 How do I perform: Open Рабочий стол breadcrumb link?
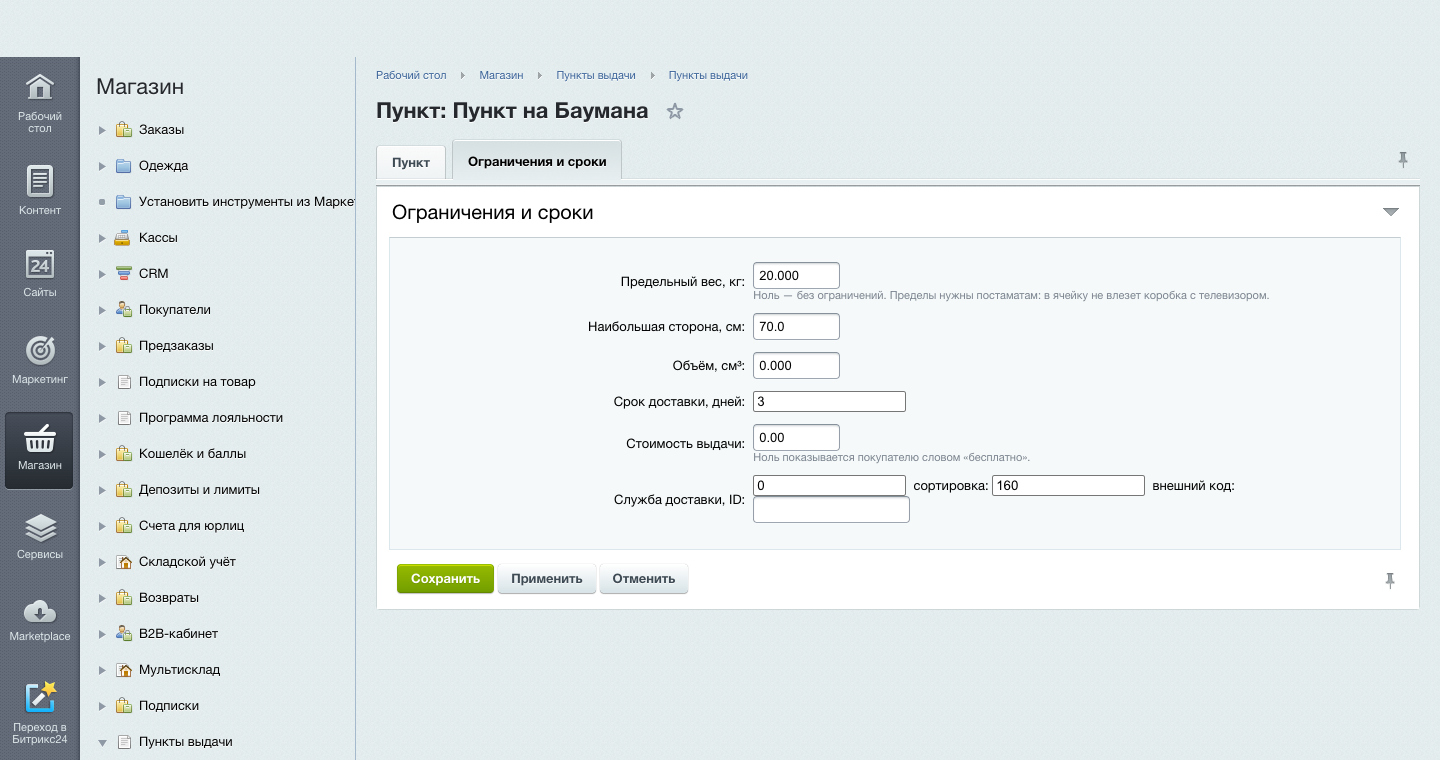click(x=411, y=75)
